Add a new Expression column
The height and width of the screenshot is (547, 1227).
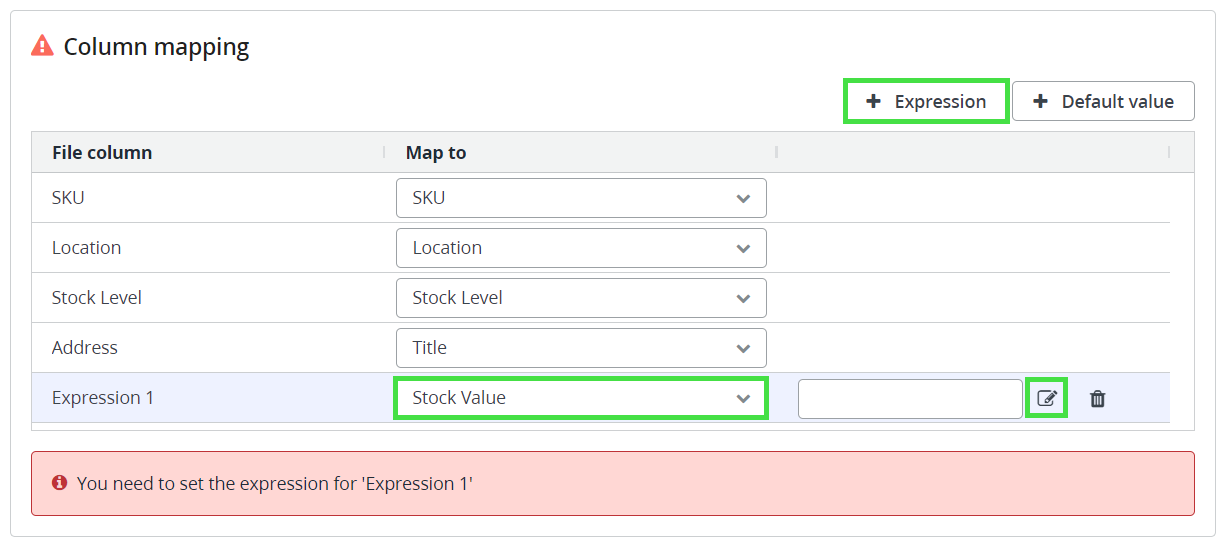[926, 101]
